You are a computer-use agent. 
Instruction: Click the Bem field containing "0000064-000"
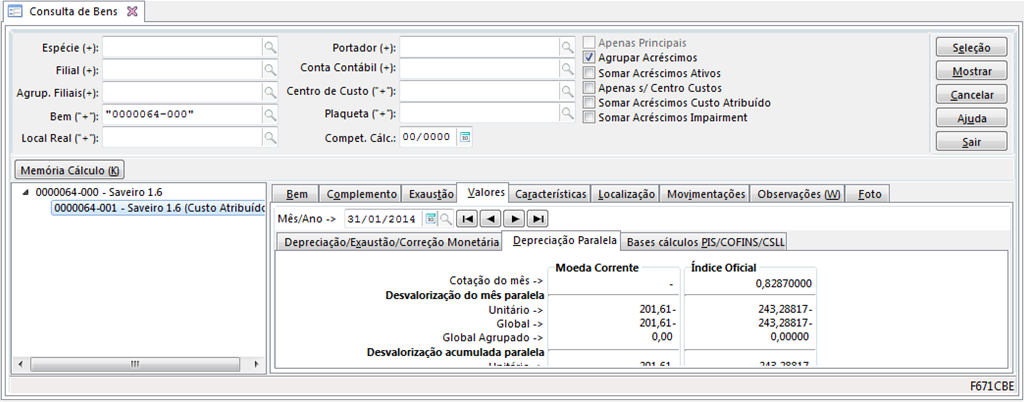click(182, 115)
